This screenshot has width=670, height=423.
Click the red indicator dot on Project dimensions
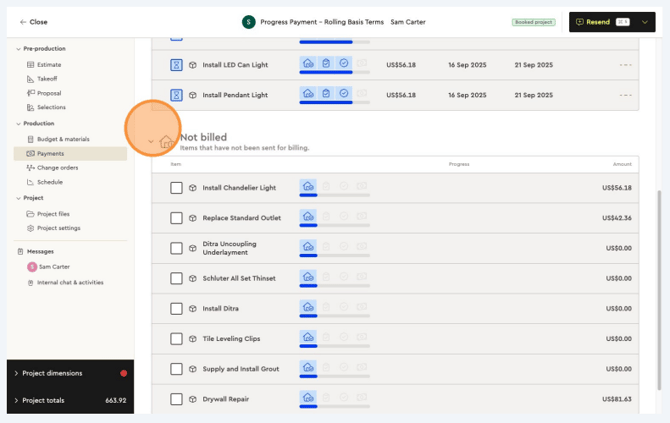point(124,373)
